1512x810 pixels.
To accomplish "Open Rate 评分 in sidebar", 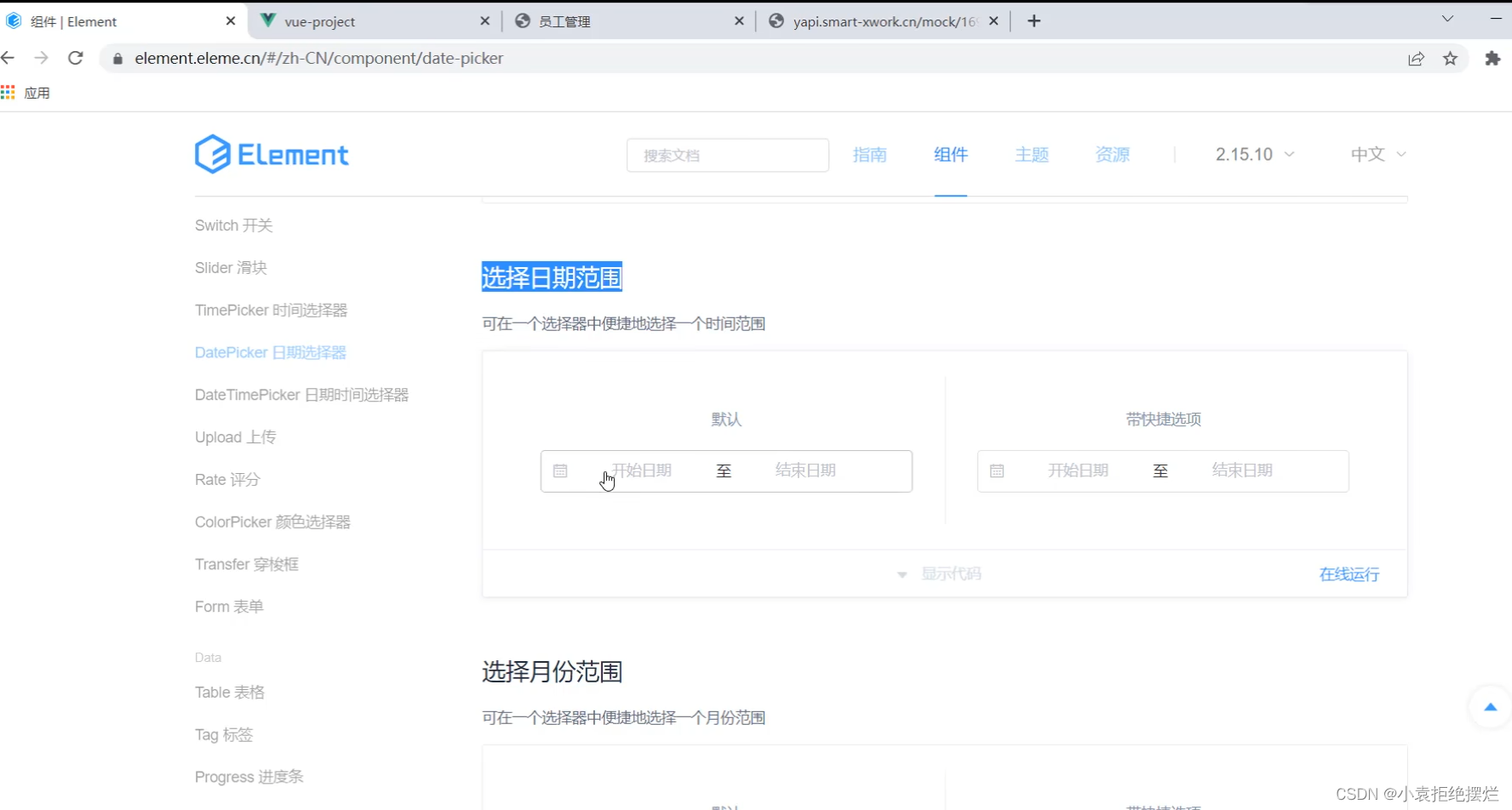I will (227, 480).
